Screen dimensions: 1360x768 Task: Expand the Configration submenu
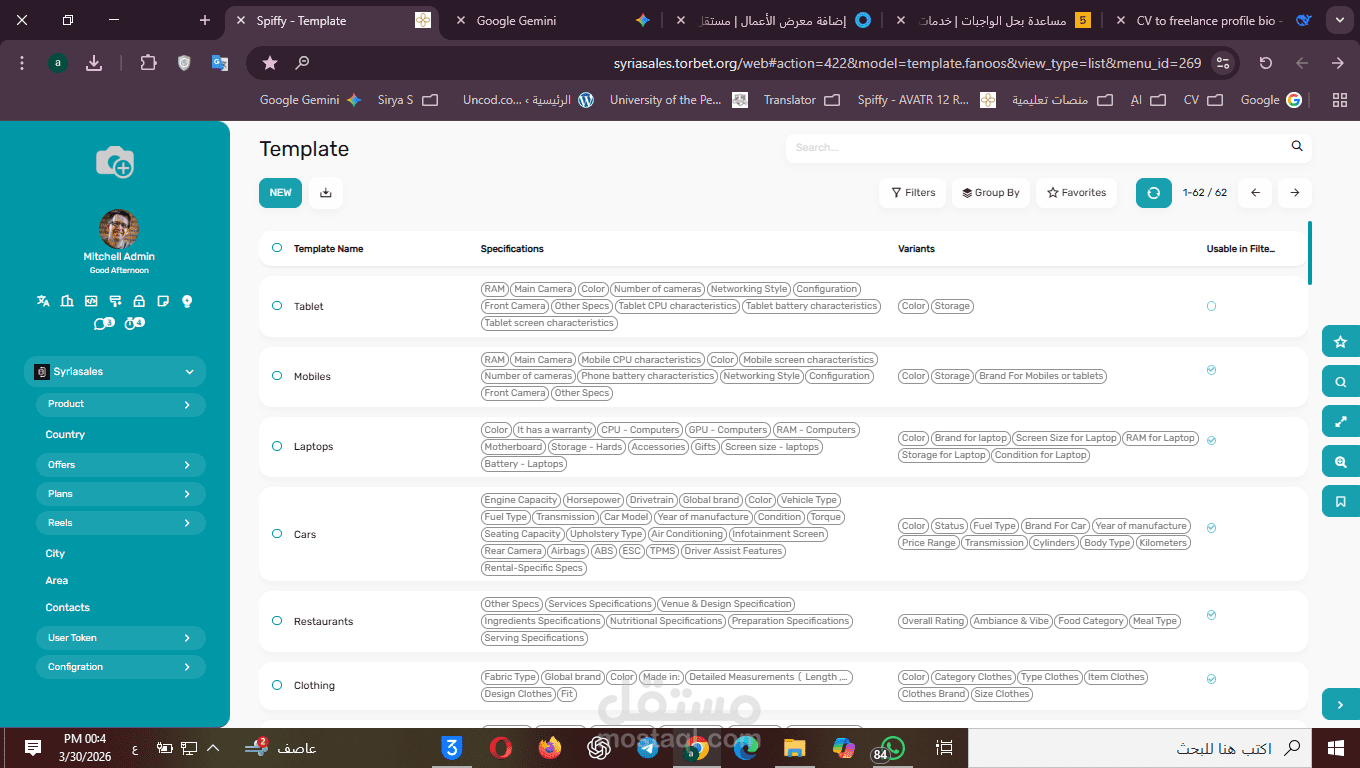tap(121, 667)
